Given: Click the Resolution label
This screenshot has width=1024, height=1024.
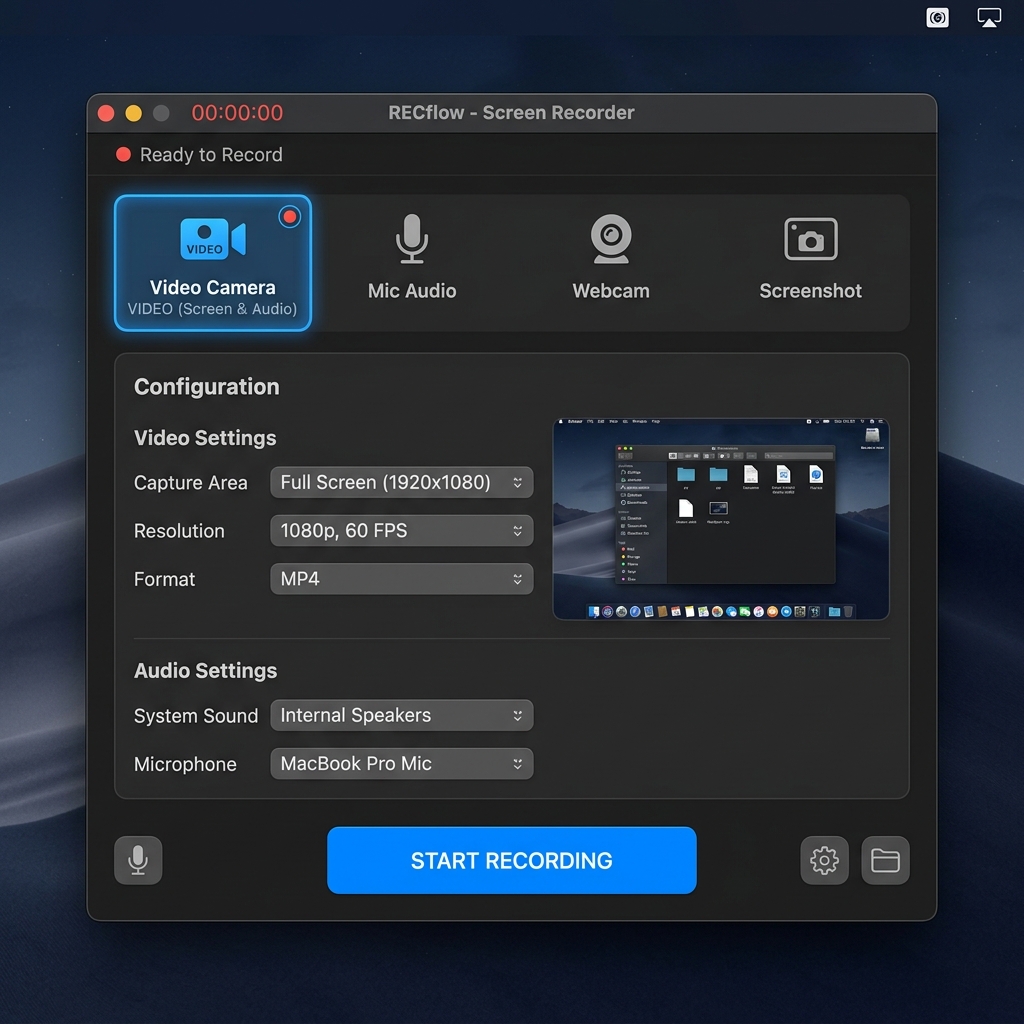Looking at the screenshot, I should point(180,531).
